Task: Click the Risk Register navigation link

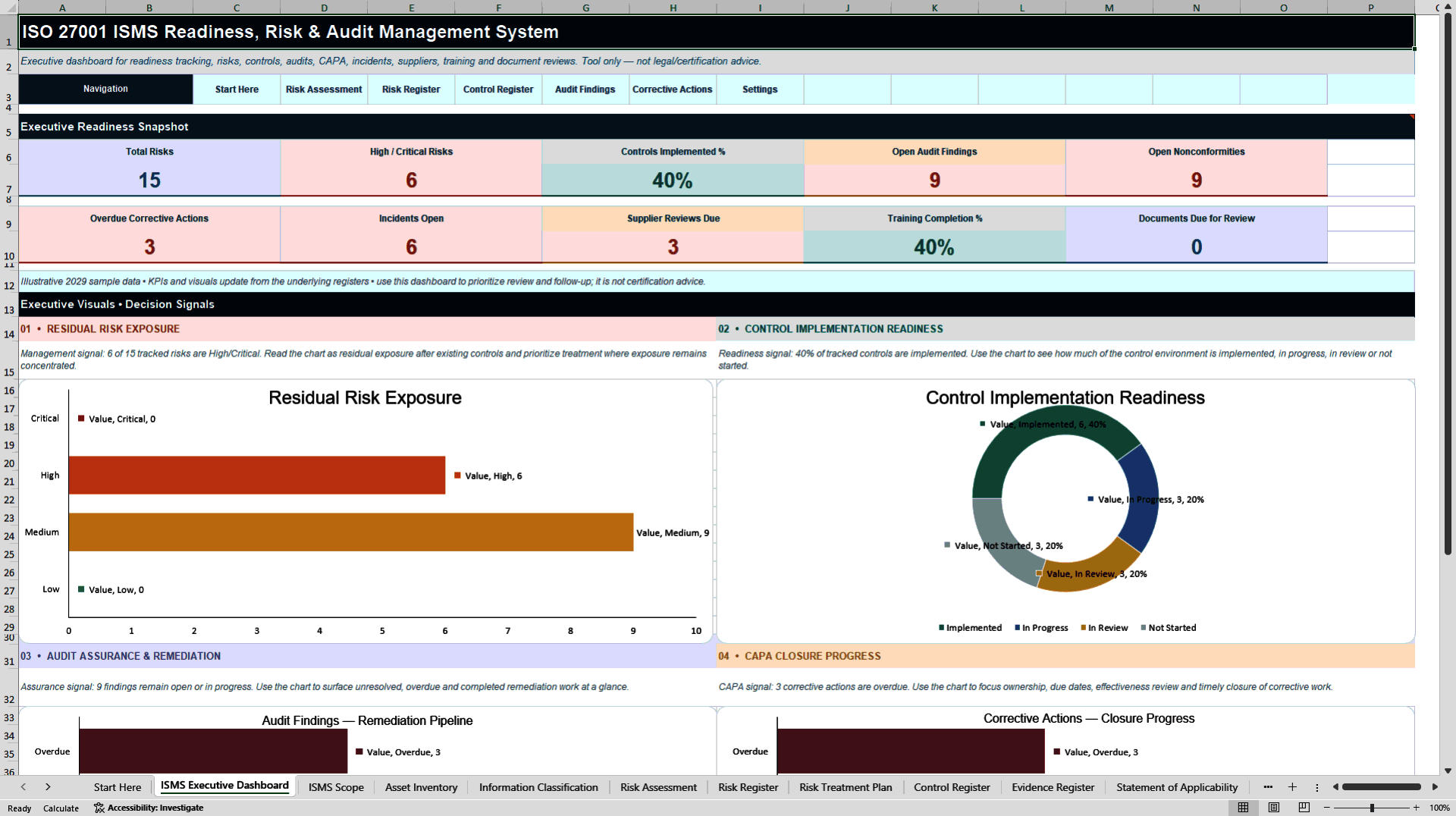Action: [411, 89]
